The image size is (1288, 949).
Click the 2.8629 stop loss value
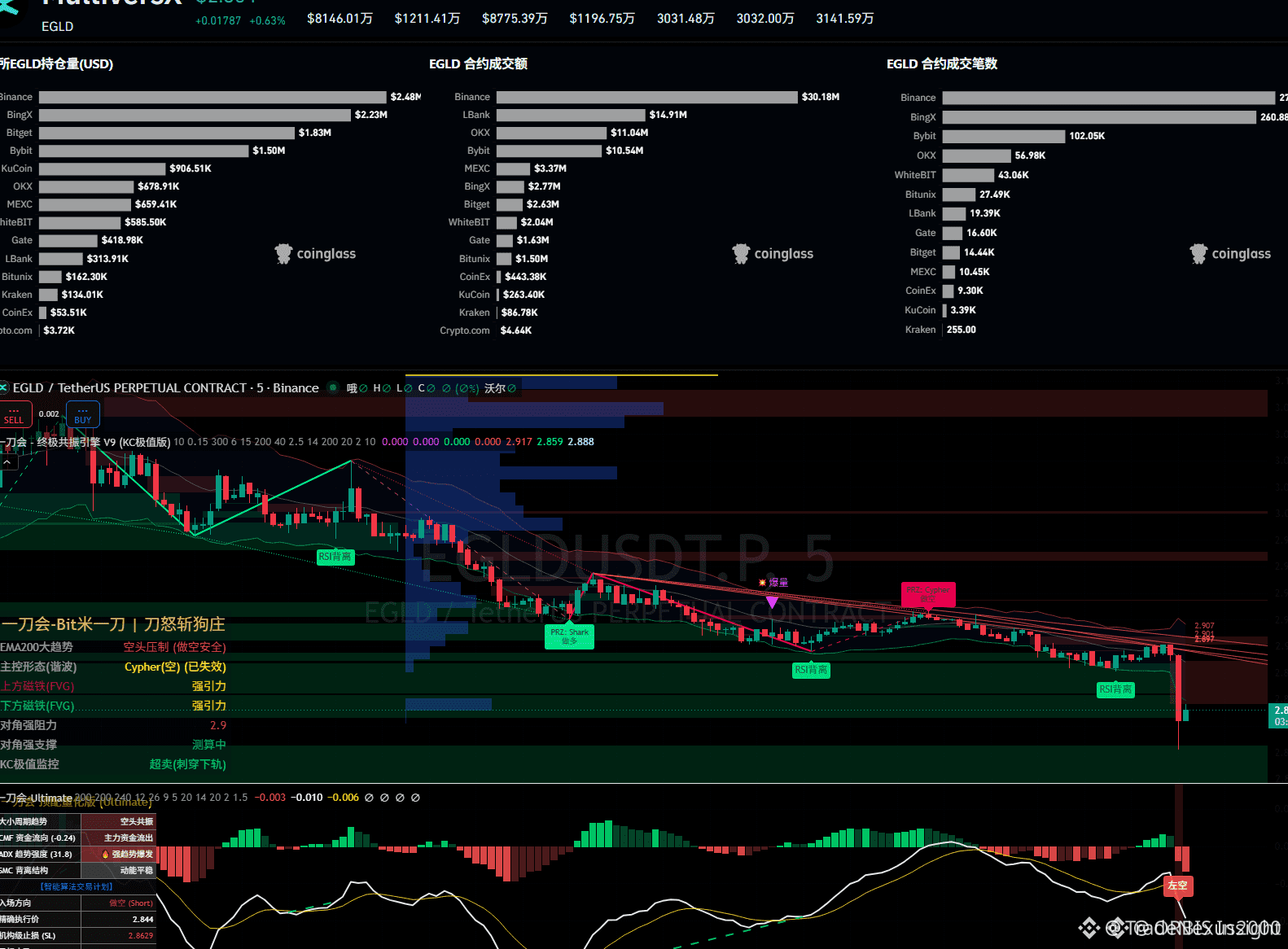(141, 936)
